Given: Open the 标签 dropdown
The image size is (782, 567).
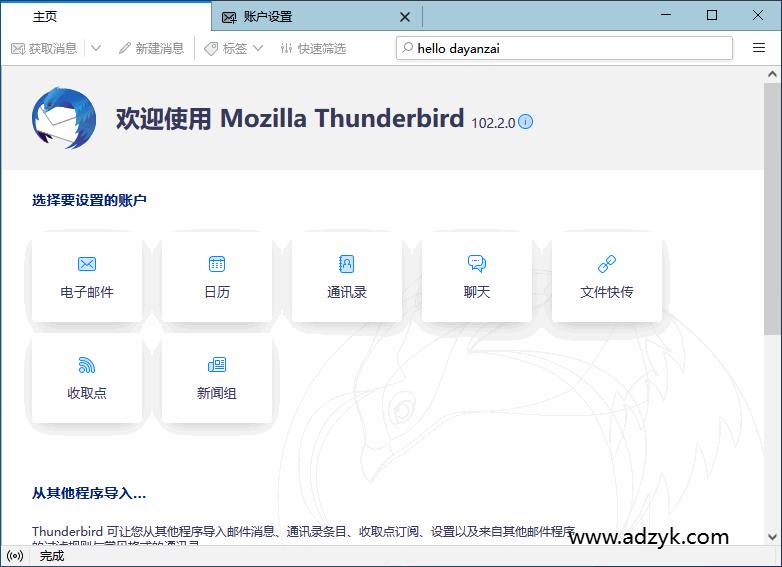Looking at the screenshot, I should pos(233,48).
